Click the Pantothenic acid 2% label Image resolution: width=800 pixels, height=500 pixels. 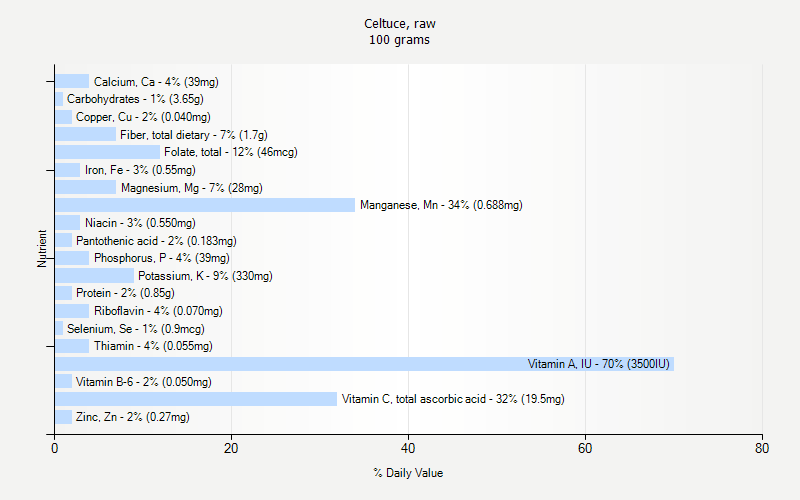point(156,241)
